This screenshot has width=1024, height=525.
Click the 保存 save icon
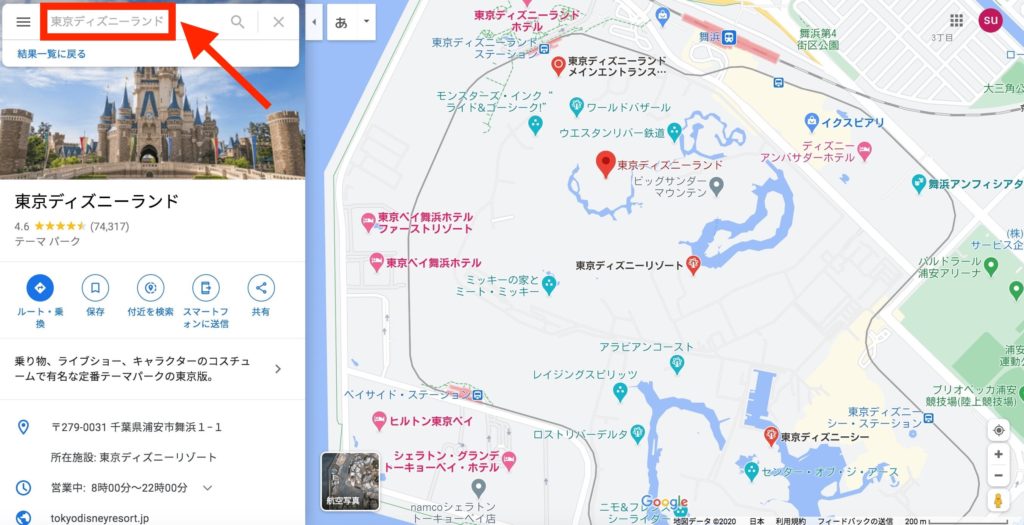click(x=95, y=287)
